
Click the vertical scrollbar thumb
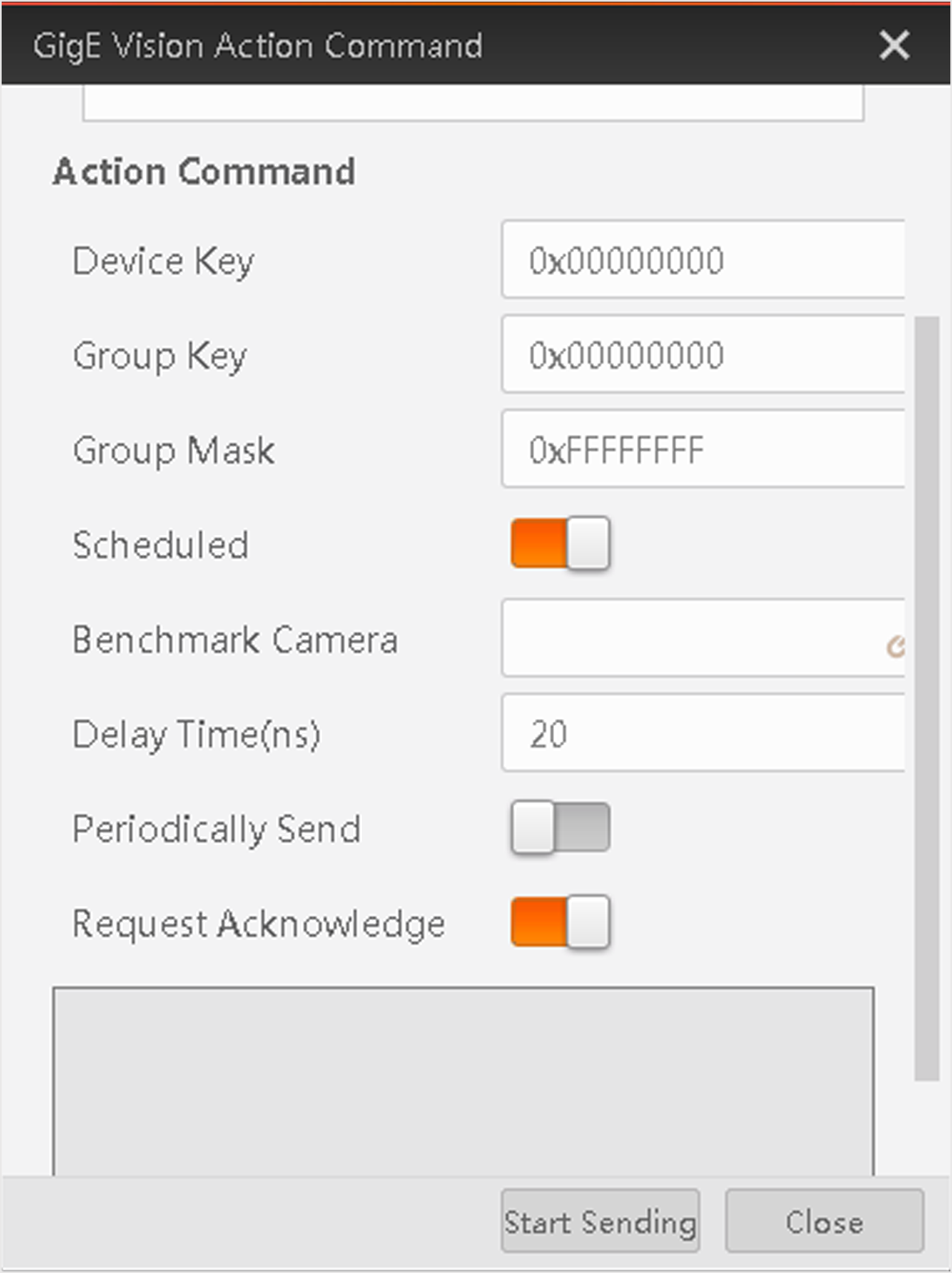point(926,697)
